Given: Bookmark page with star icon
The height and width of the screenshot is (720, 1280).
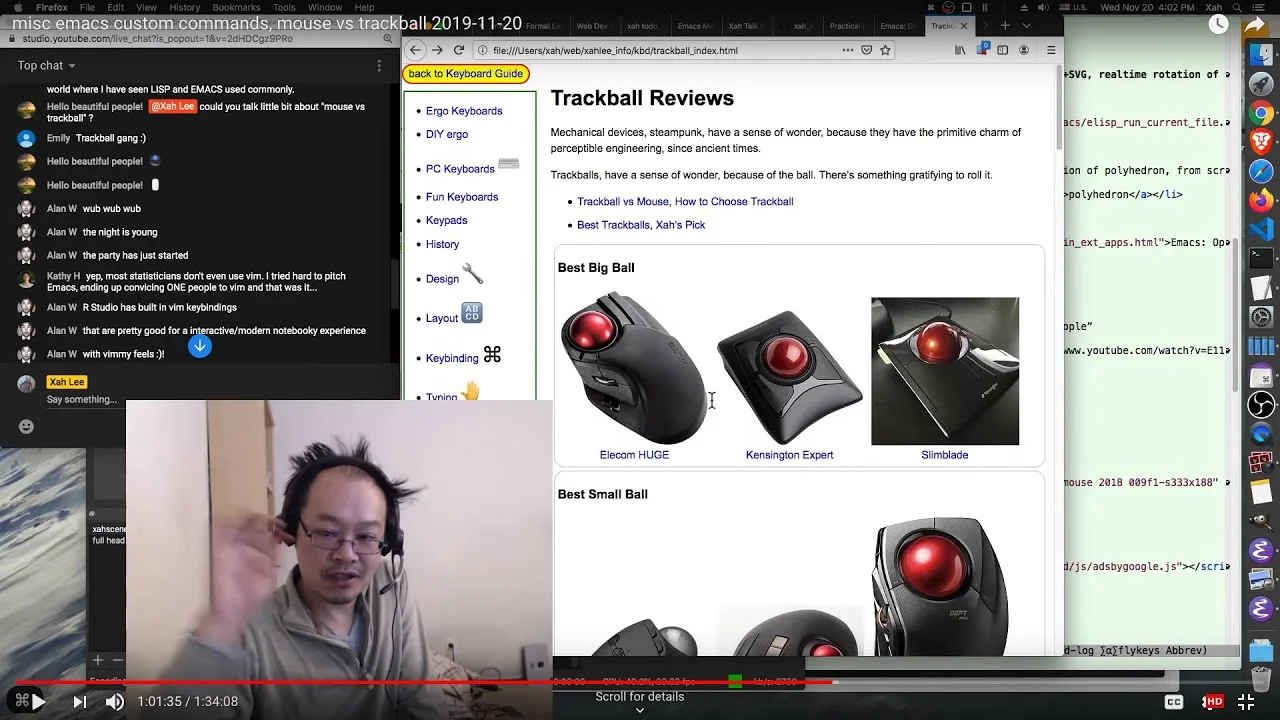Looking at the screenshot, I should pos(885,50).
